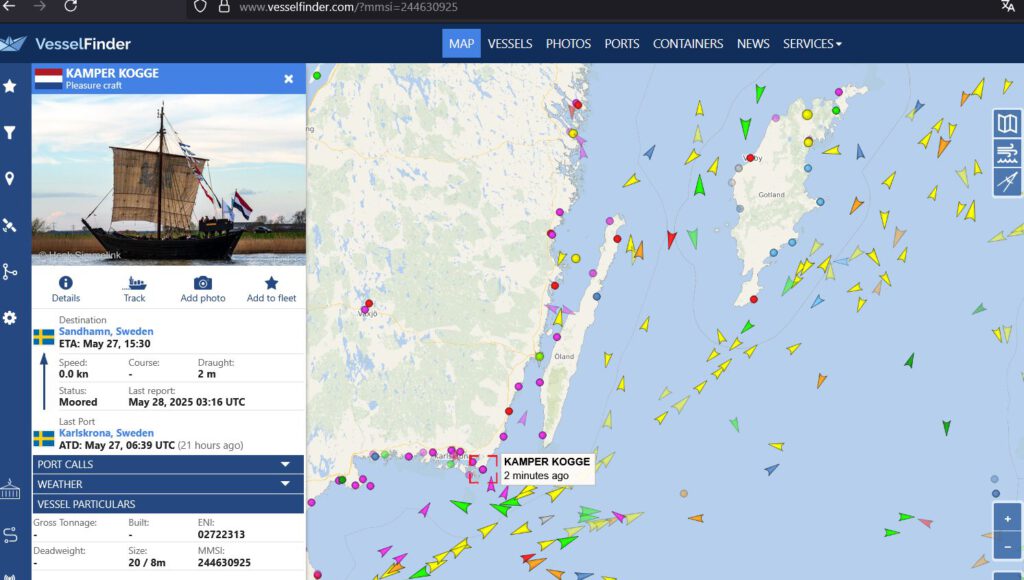Click the ENI value 02722313
Viewport: 1024px width, 580px height.
[221, 534]
